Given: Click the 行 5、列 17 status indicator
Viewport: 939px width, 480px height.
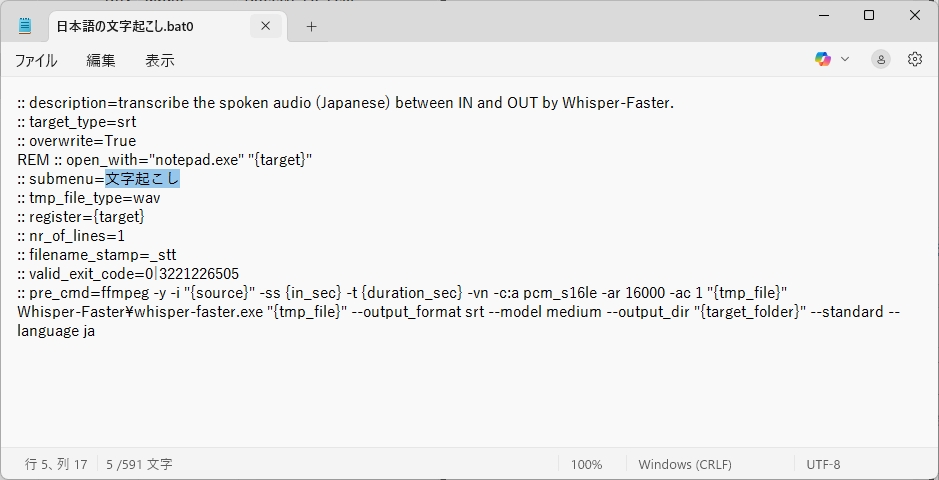Looking at the screenshot, I should tap(56, 464).
